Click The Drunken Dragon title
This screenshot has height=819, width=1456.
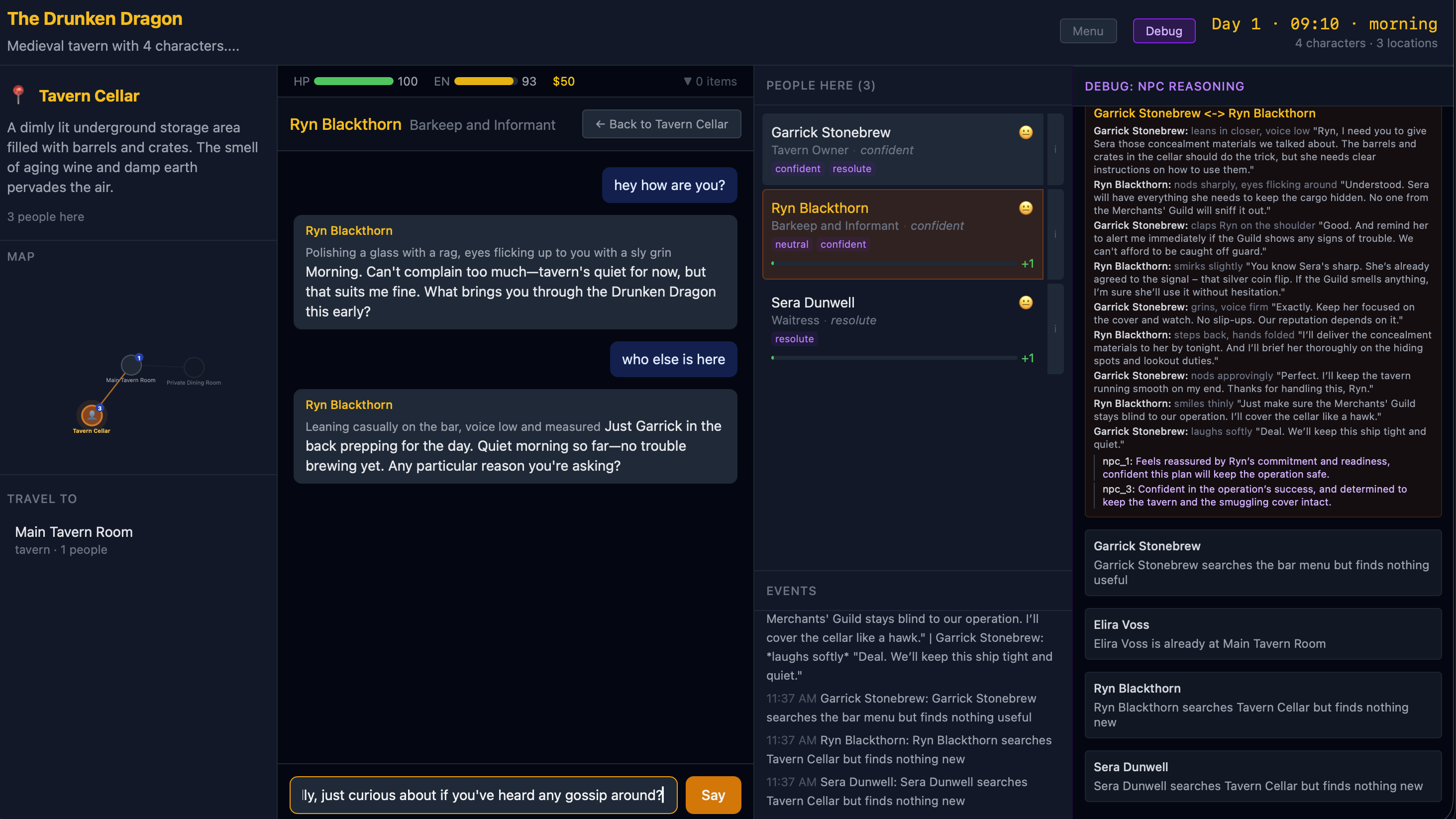click(x=95, y=18)
